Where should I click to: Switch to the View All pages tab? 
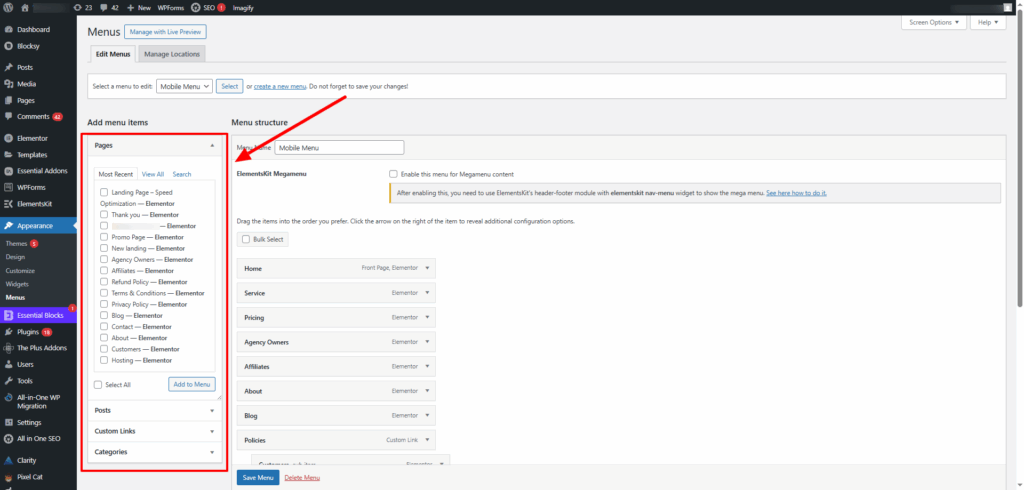click(x=153, y=174)
